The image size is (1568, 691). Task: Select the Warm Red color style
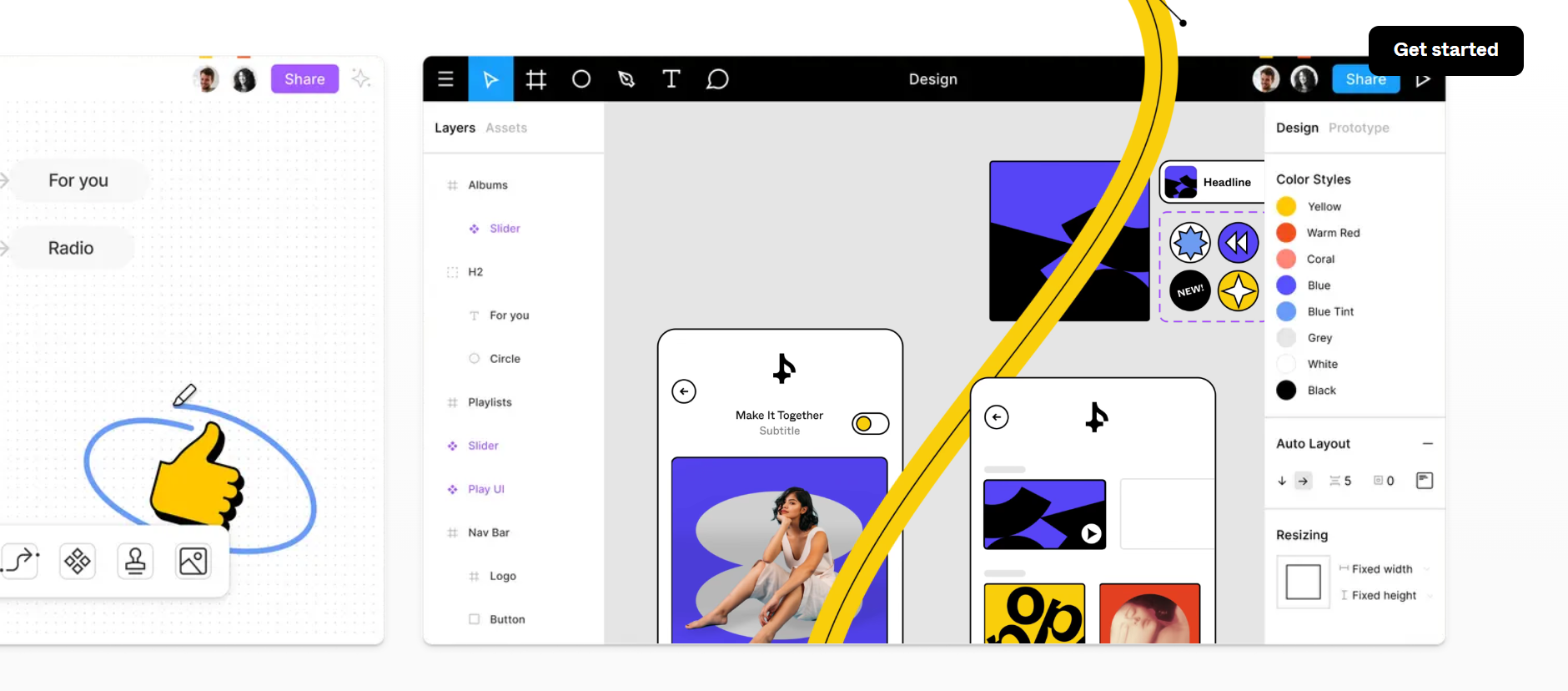(x=1319, y=233)
